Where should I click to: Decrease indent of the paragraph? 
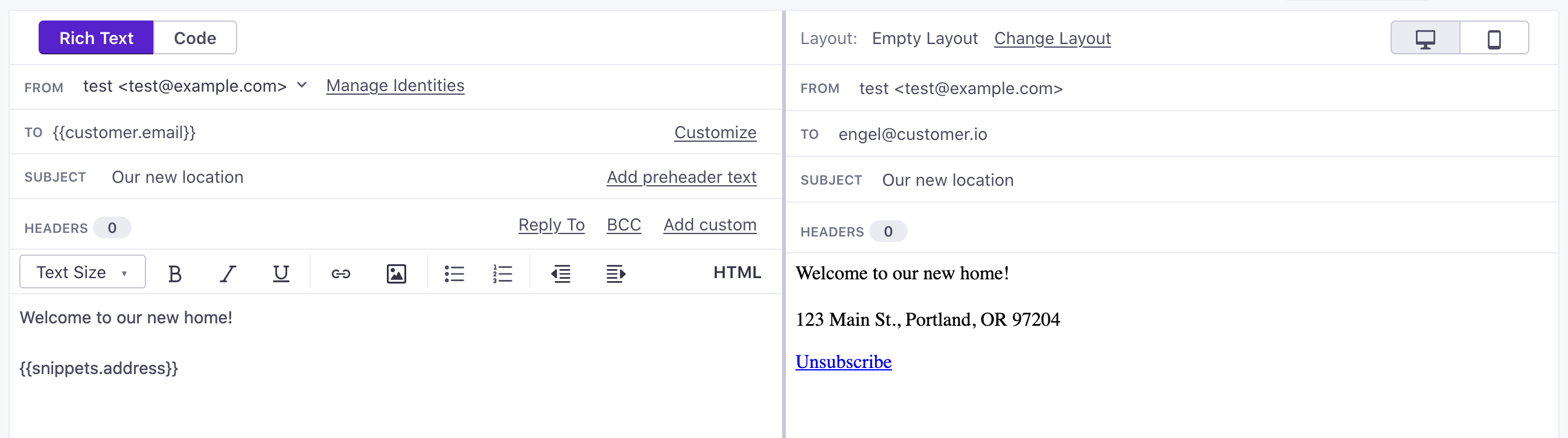[x=561, y=274]
